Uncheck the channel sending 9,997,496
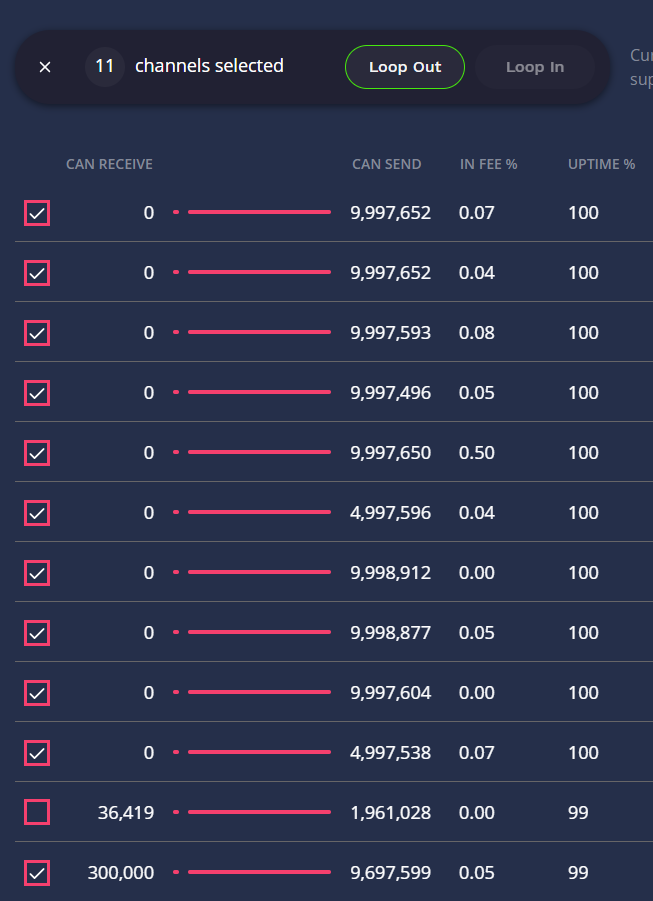The width and height of the screenshot is (653, 901). click(x=37, y=392)
